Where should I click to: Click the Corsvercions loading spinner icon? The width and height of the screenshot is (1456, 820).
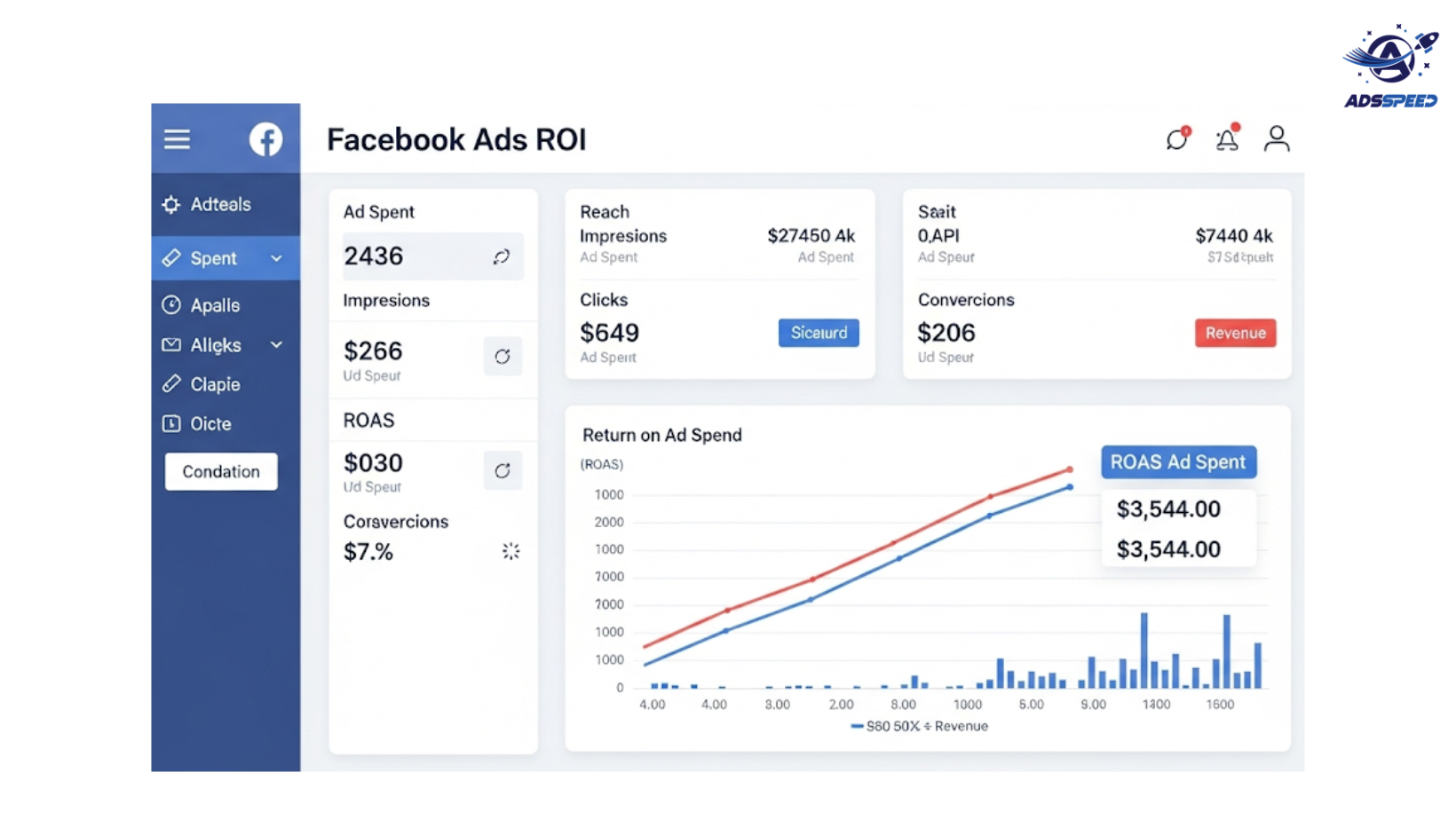(510, 551)
